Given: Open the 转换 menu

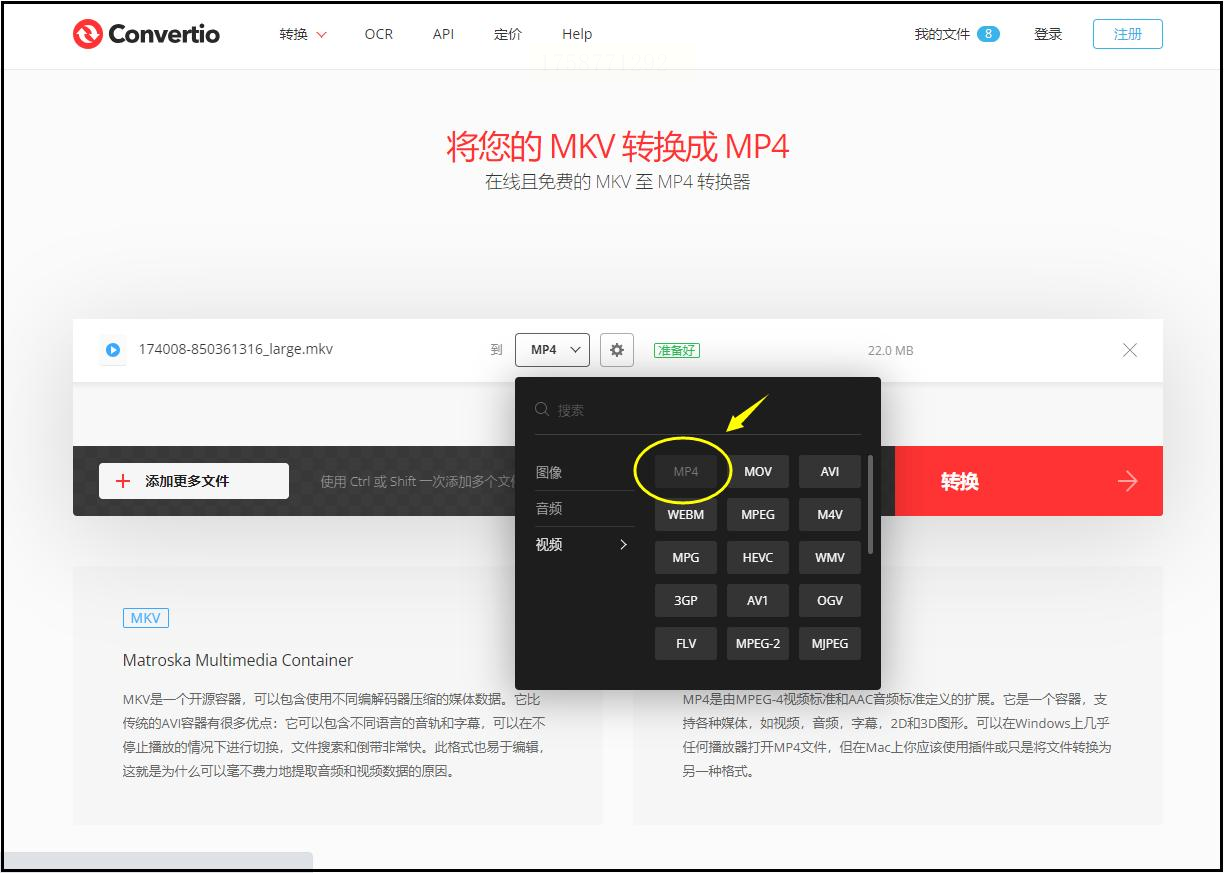Looking at the screenshot, I should click(x=303, y=34).
